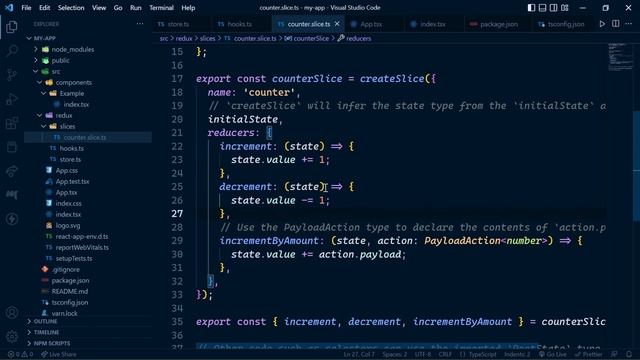Open the Terminal menu
This screenshot has height=360, width=640.
161,8
